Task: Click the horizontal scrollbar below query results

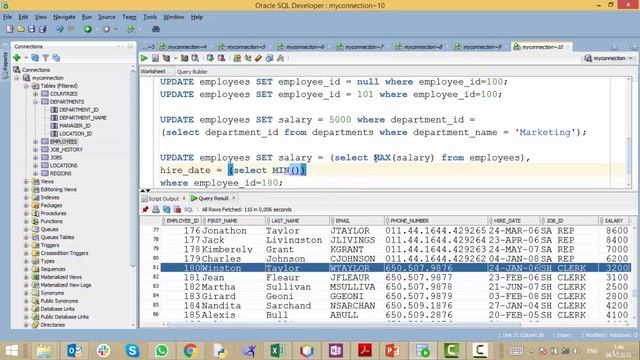Action: 343,324
